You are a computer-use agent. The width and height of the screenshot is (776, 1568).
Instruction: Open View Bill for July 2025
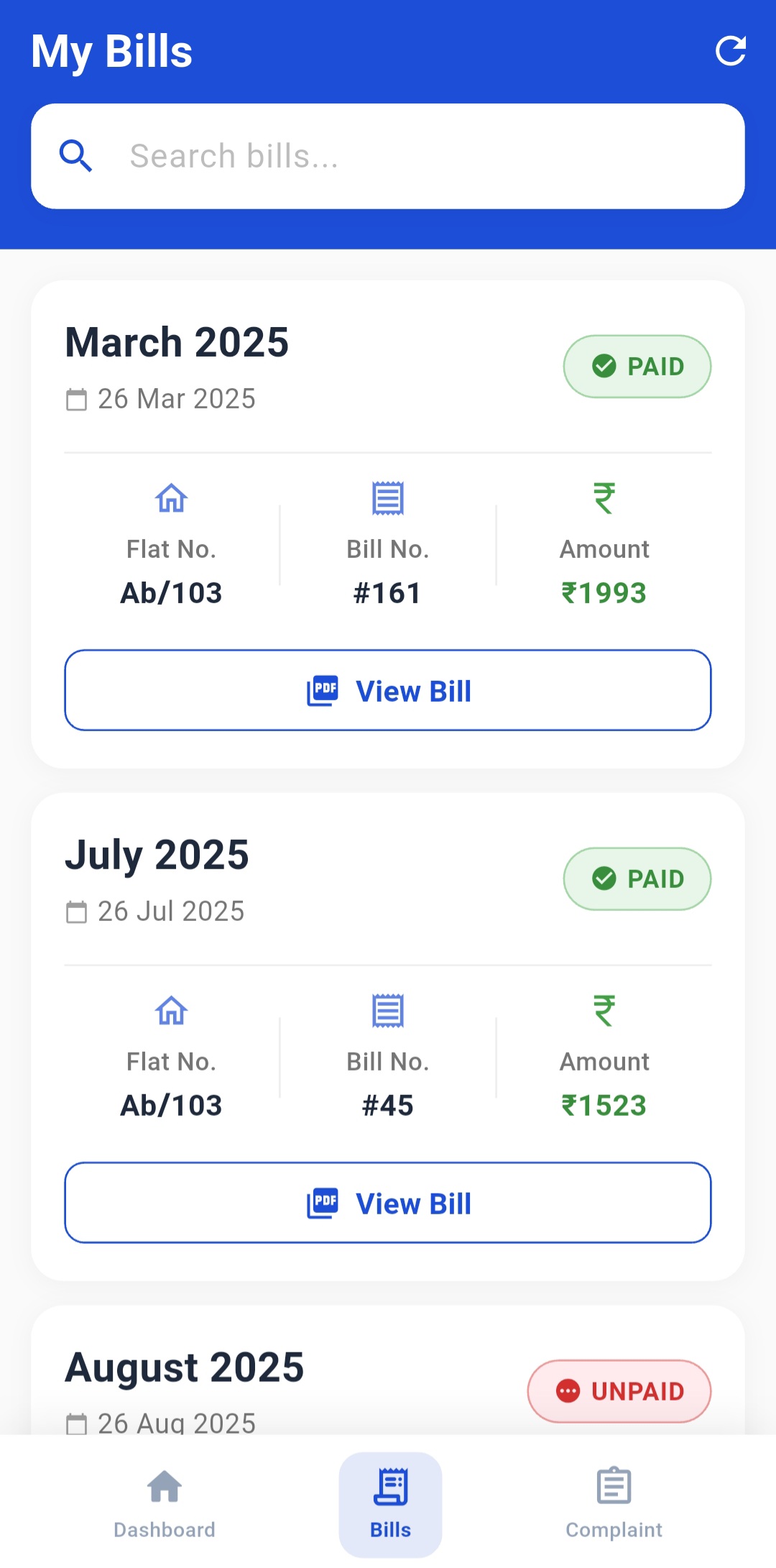(388, 1203)
